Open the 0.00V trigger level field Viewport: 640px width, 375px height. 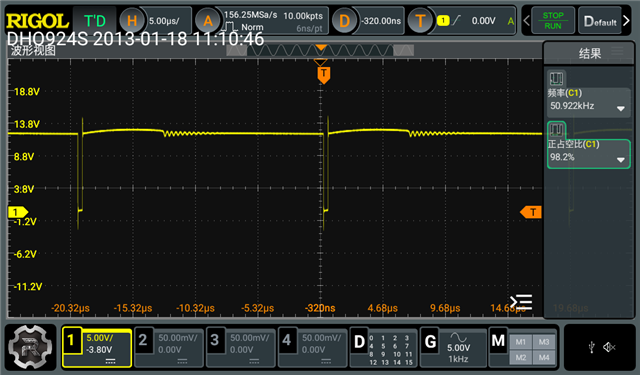click(x=483, y=21)
